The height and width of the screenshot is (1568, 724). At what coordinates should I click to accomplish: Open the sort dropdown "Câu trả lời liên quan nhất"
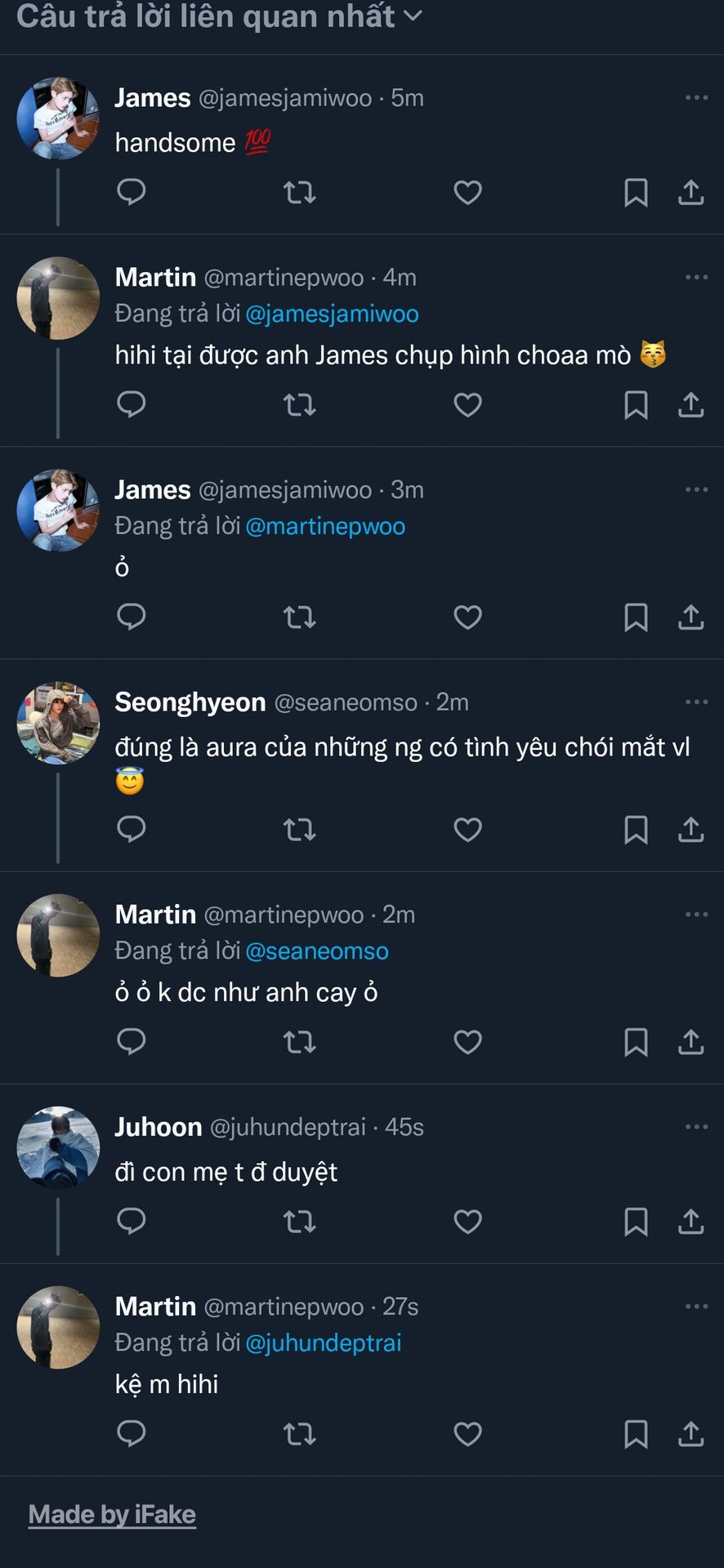(x=219, y=16)
